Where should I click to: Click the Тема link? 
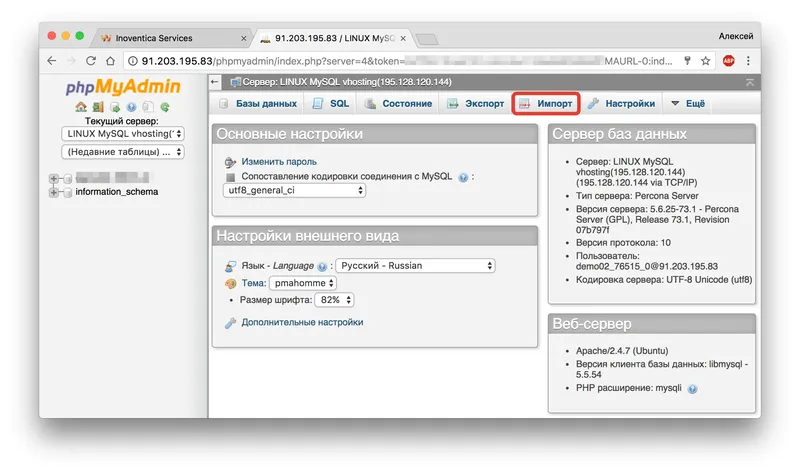254,283
